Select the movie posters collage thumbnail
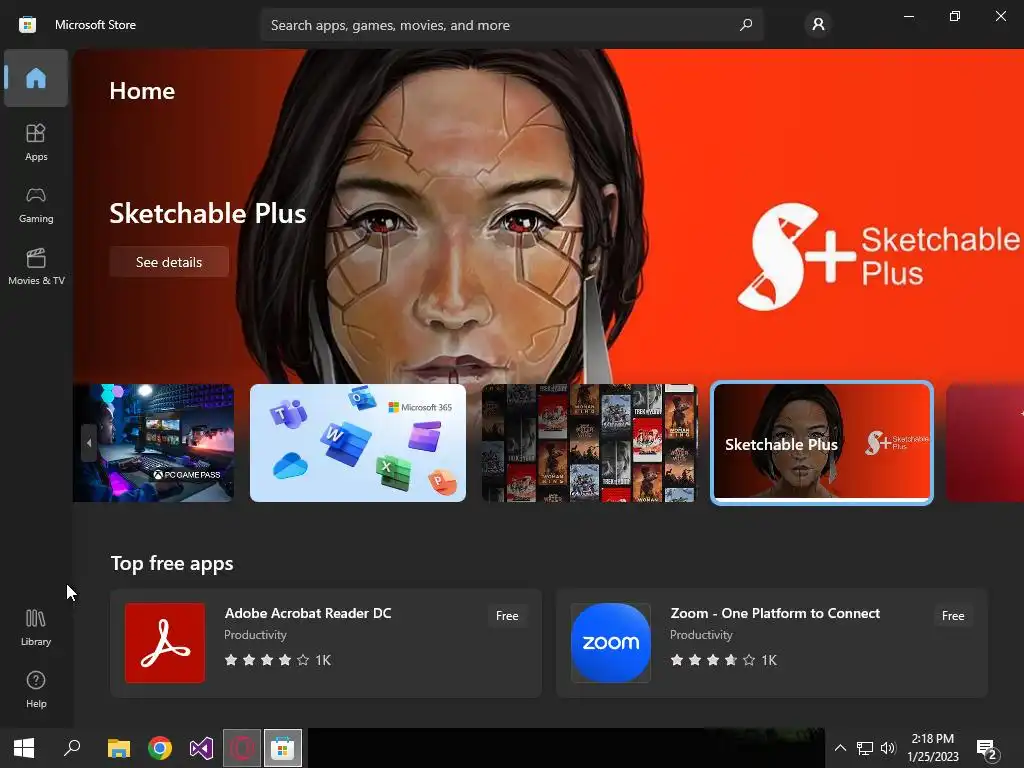 [x=590, y=443]
